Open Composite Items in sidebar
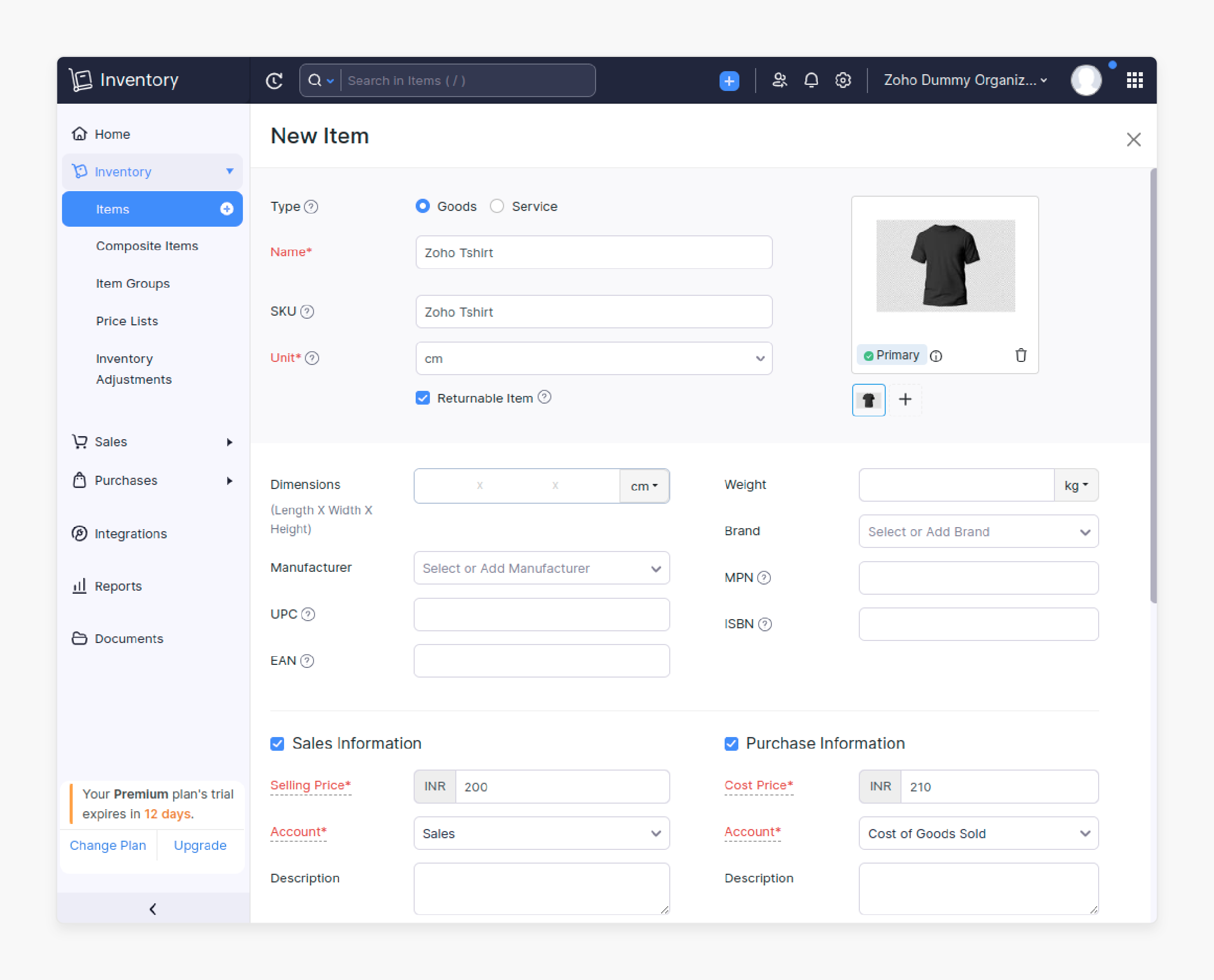The image size is (1214, 980). (x=147, y=246)
